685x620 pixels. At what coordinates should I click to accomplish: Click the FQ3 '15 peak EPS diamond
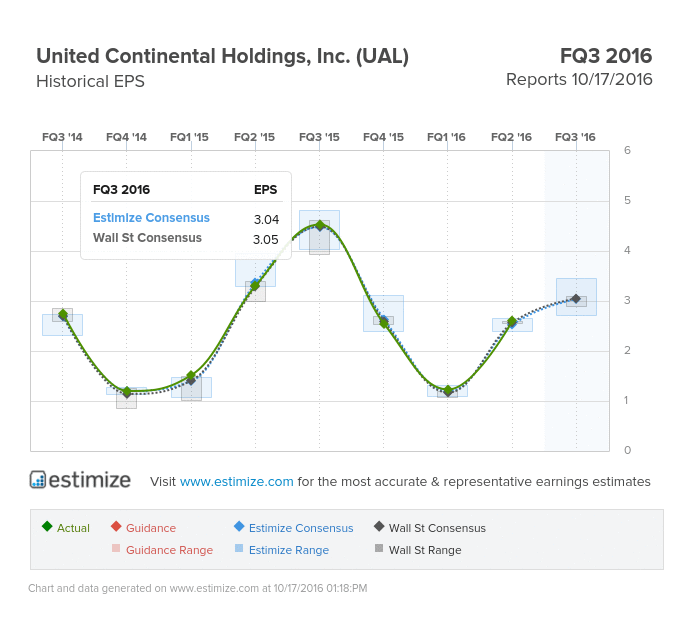320,225
